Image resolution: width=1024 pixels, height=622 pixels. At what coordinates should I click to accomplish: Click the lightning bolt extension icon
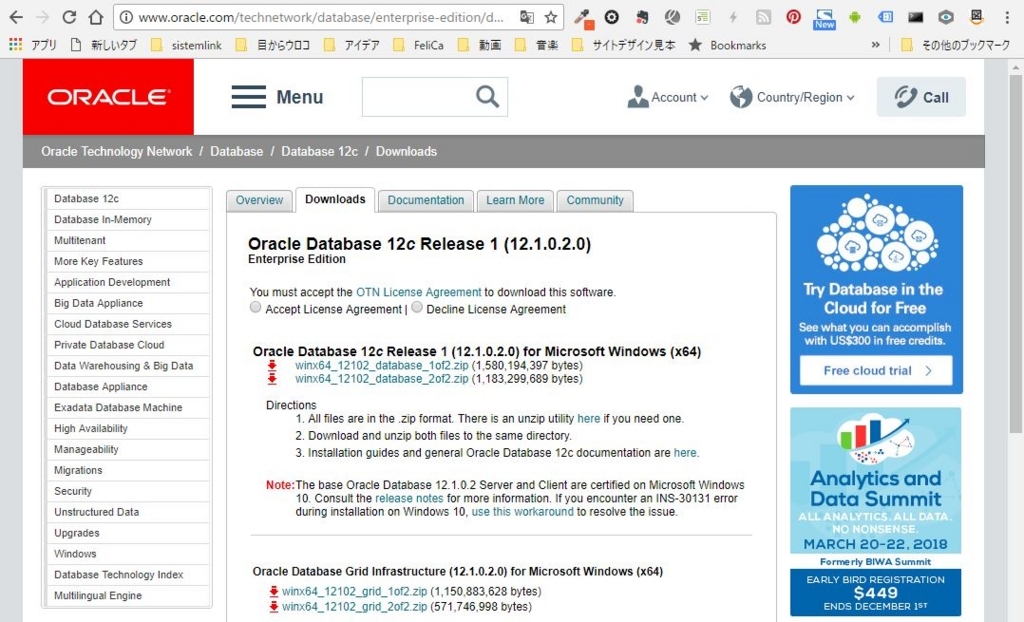coord(733,18)
